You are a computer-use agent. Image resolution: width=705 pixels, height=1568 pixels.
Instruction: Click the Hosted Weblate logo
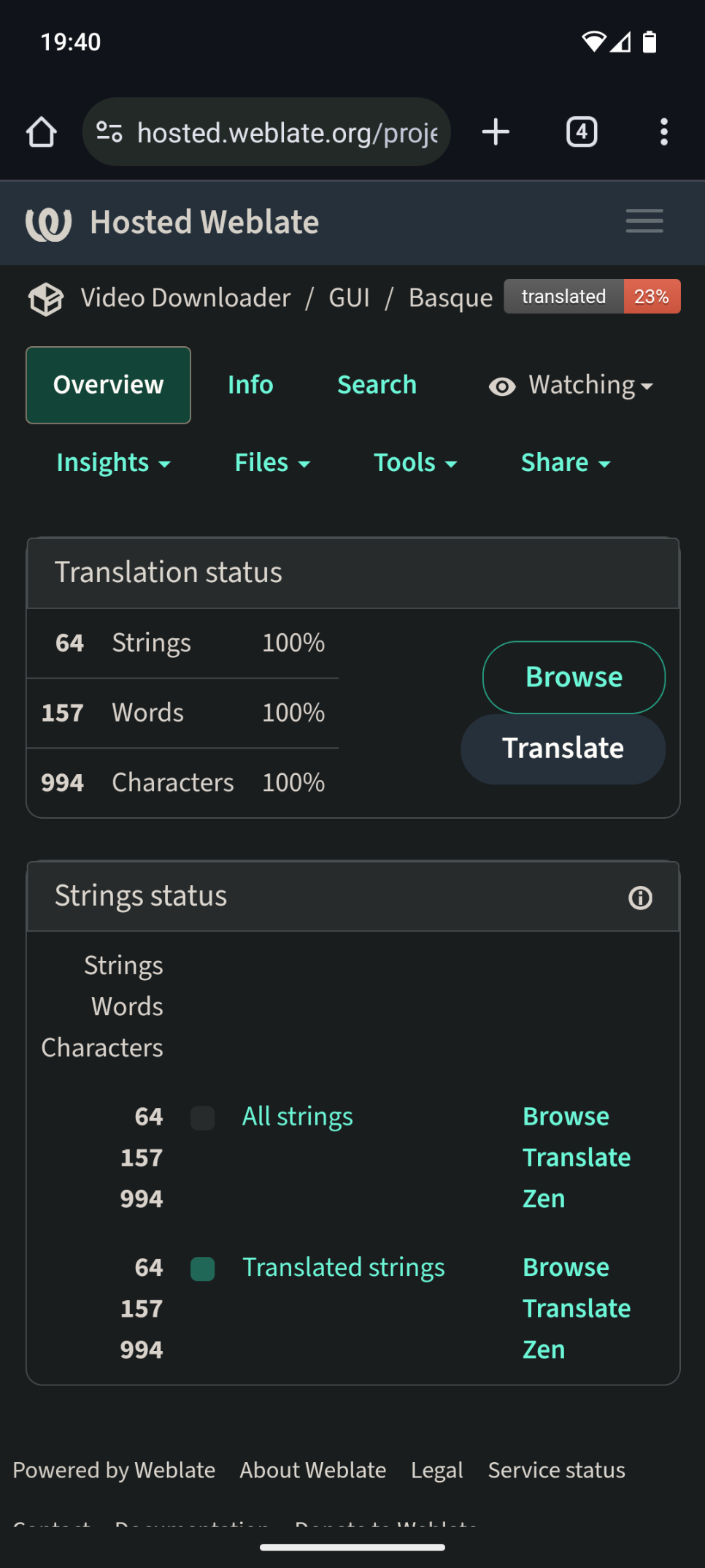[49, 223]
